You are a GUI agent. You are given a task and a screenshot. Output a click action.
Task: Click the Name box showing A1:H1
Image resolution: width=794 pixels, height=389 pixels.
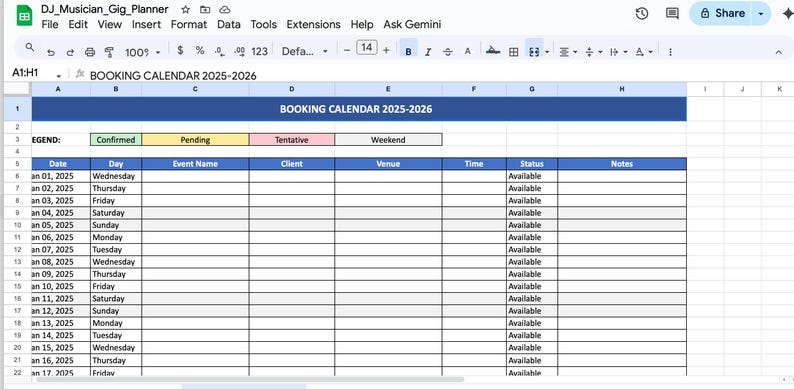(25, 72)
